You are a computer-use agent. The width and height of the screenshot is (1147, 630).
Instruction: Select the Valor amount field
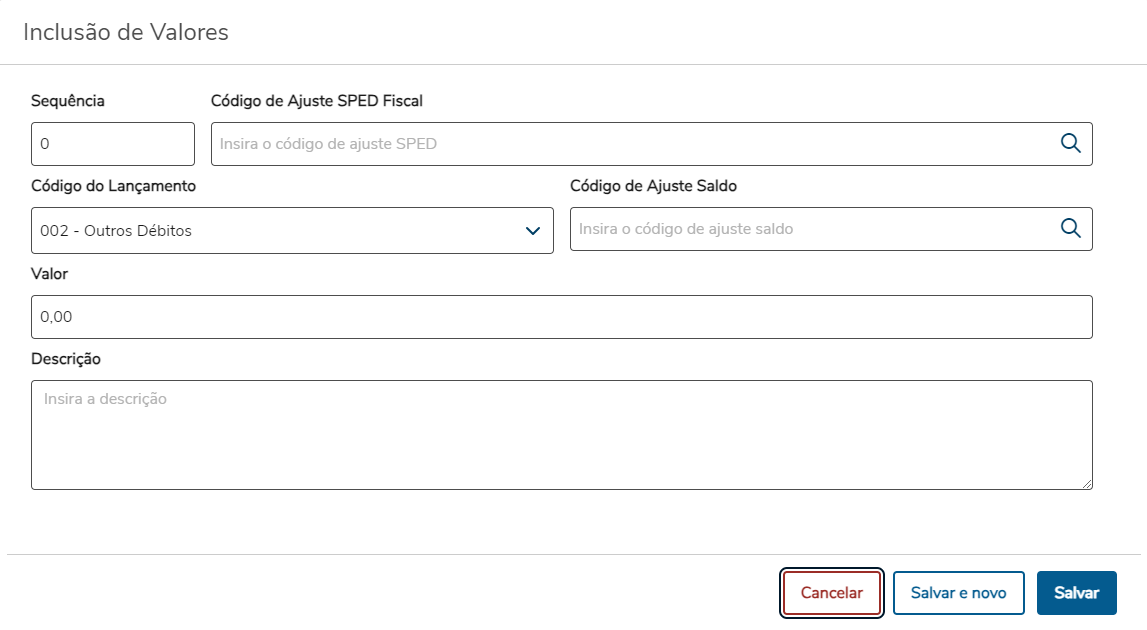pyautogui.click(x=560, y=317)
